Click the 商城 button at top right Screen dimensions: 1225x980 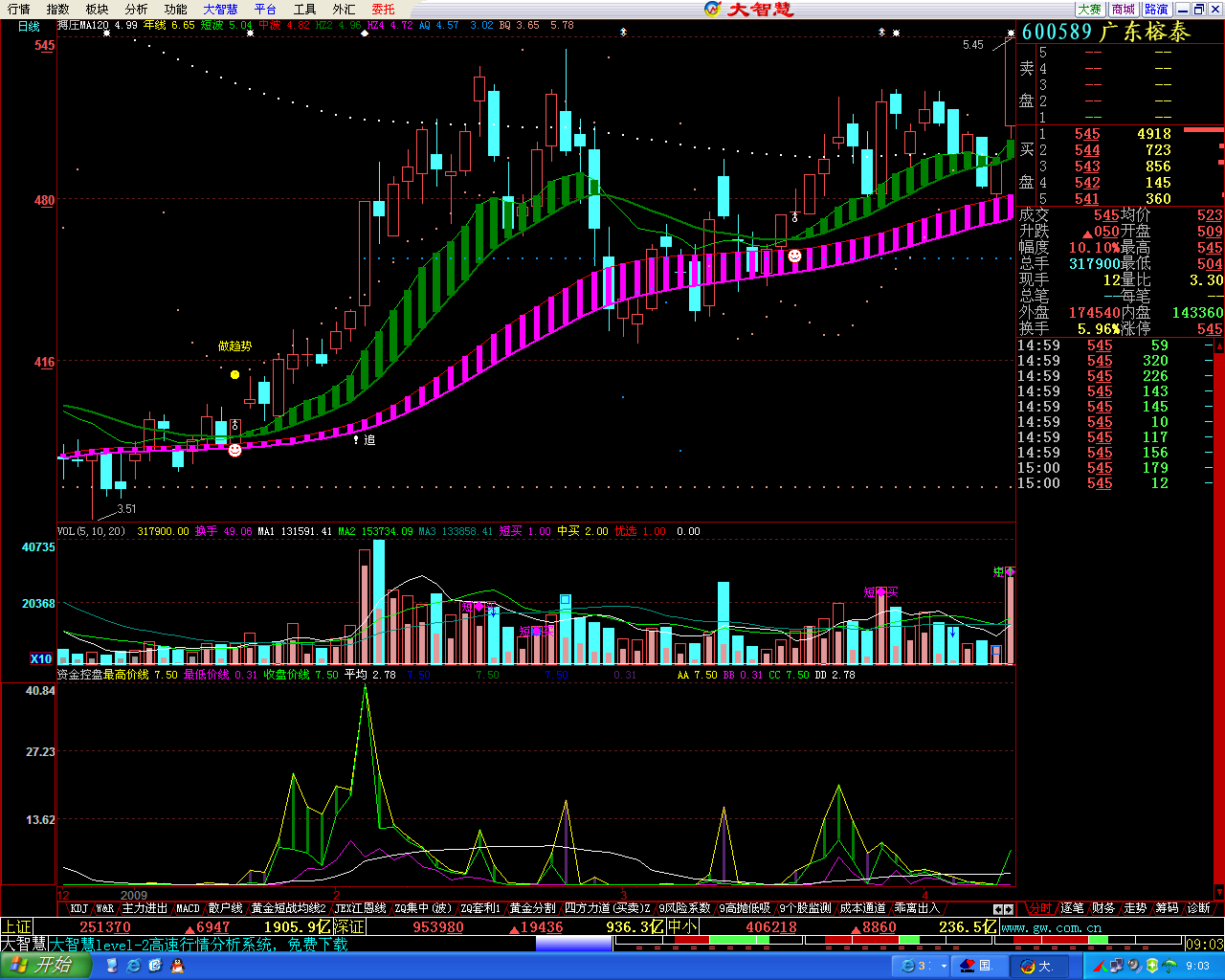coord(1123,9)
